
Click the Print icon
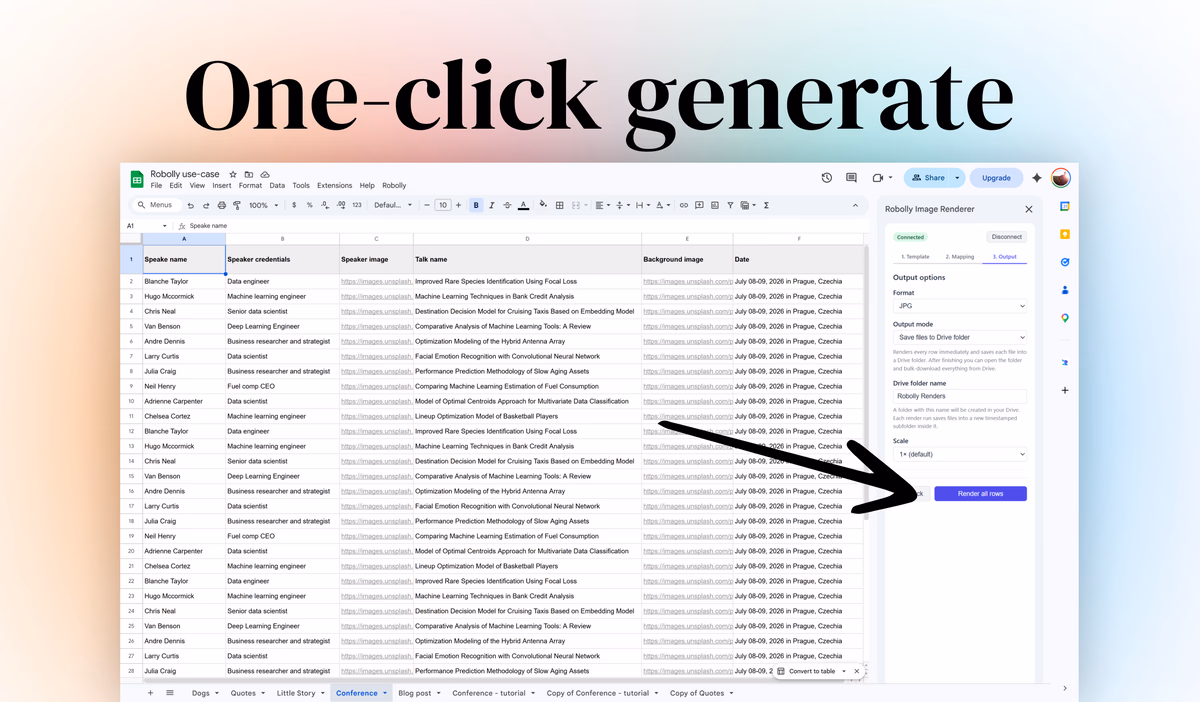[x=221, y=205]
